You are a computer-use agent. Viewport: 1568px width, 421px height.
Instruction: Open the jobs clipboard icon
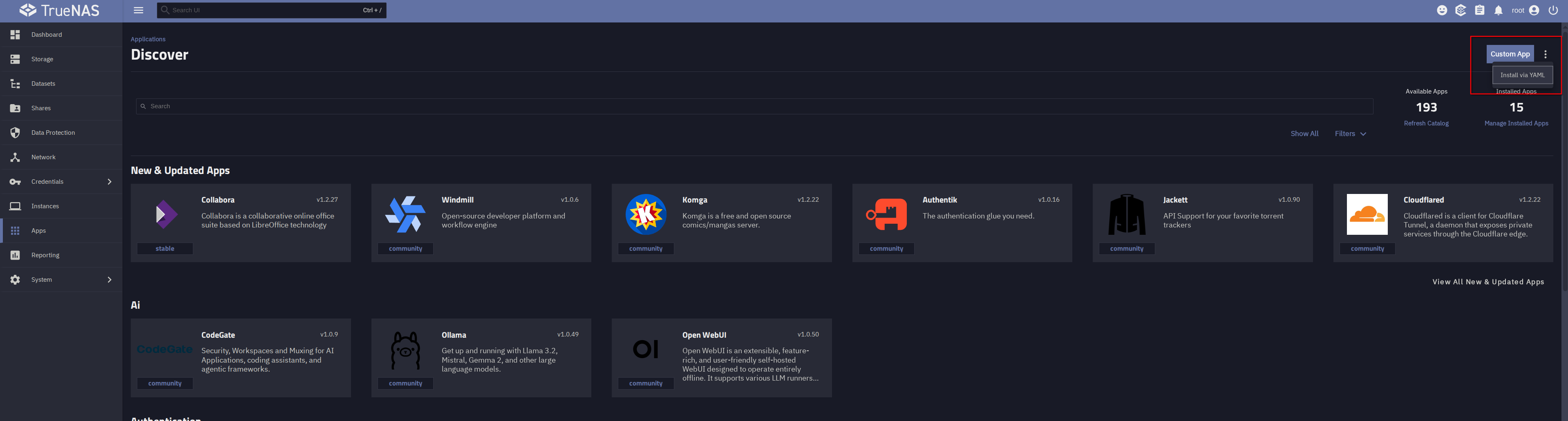[1480, 10]
